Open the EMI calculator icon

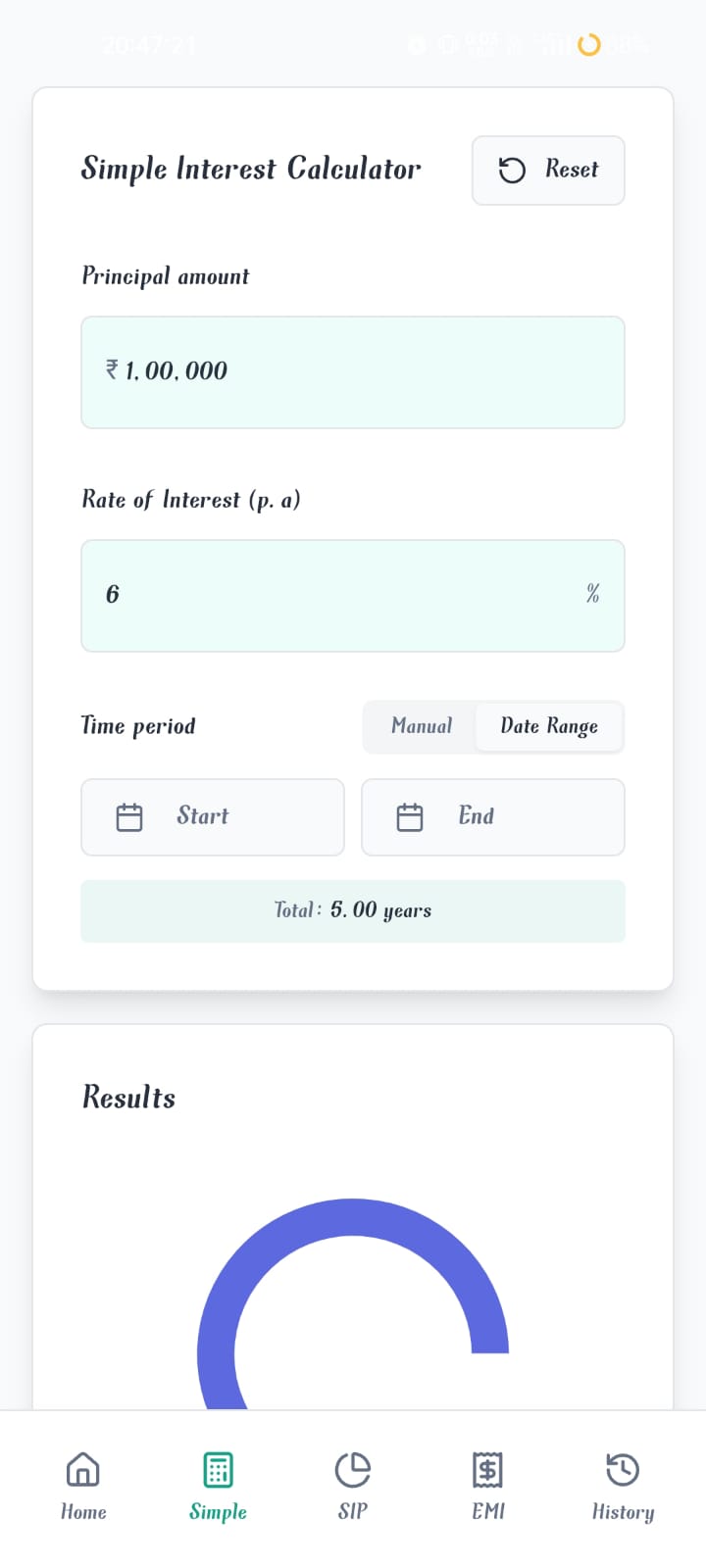pos(486,1470)
